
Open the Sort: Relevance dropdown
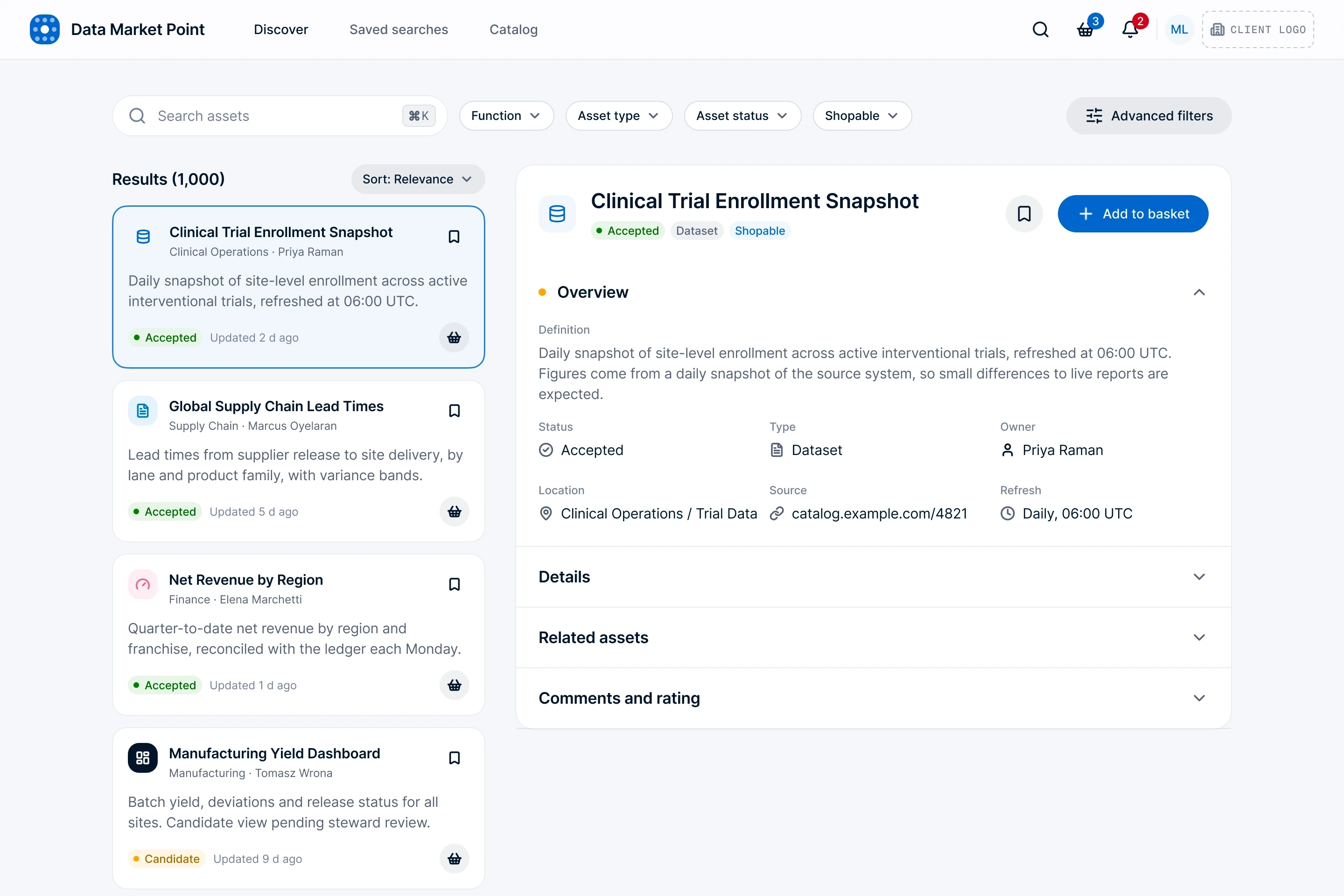418,179
